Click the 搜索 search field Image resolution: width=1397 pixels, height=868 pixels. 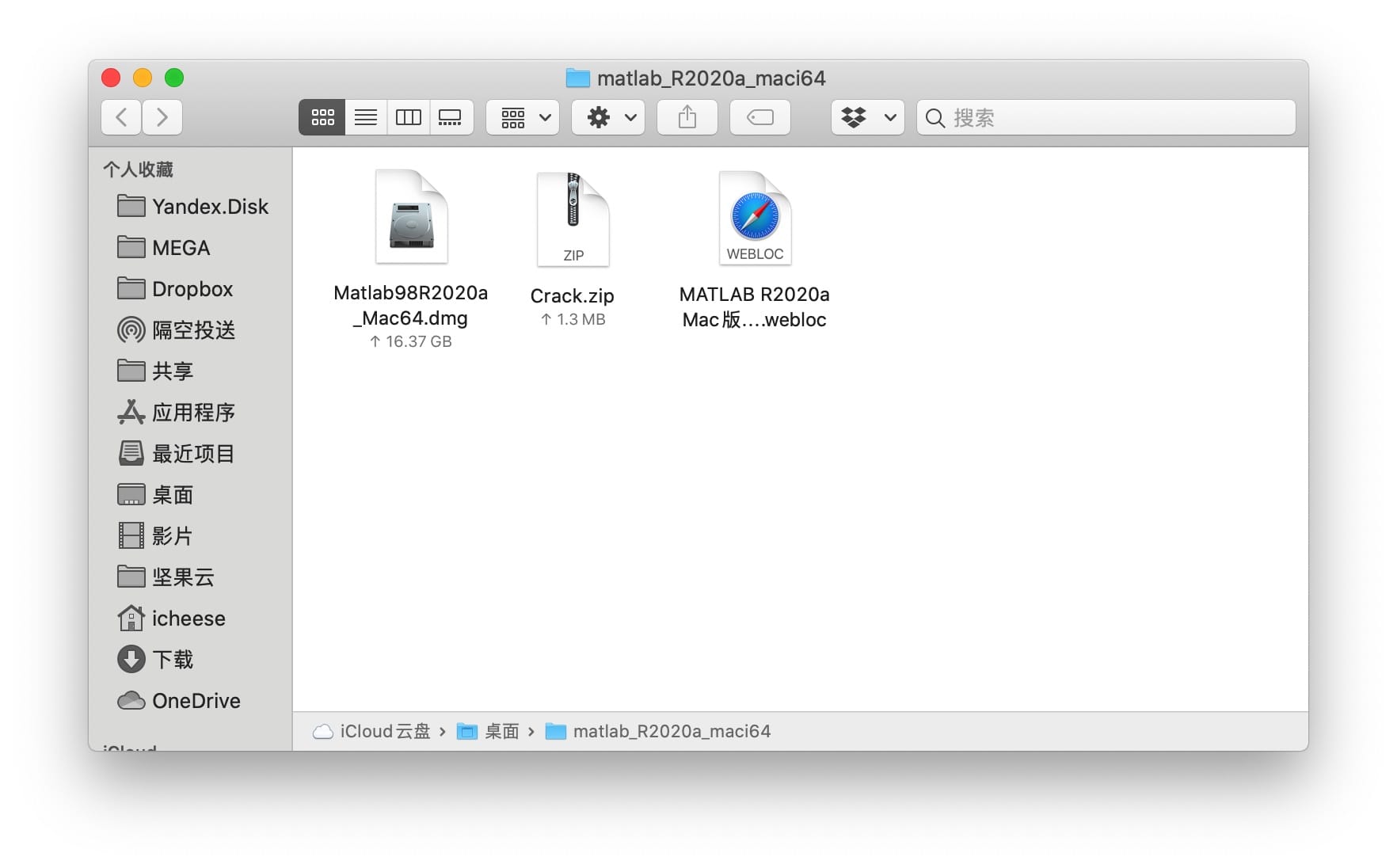[x=1106, y=117]
